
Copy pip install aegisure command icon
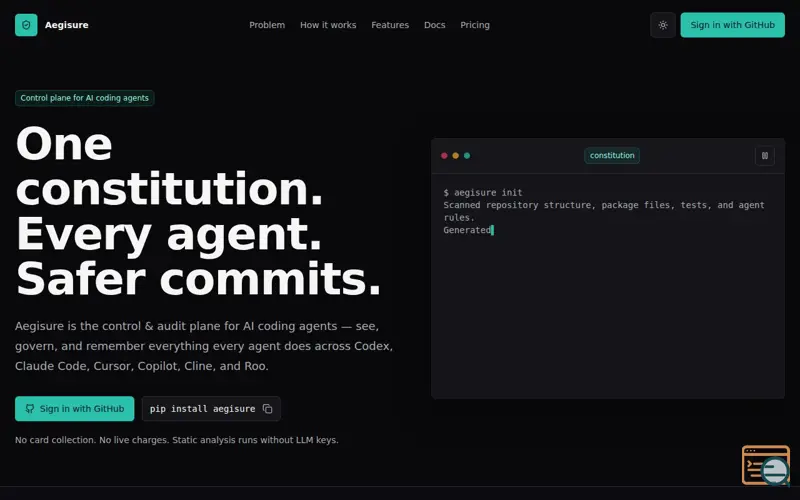267,409
